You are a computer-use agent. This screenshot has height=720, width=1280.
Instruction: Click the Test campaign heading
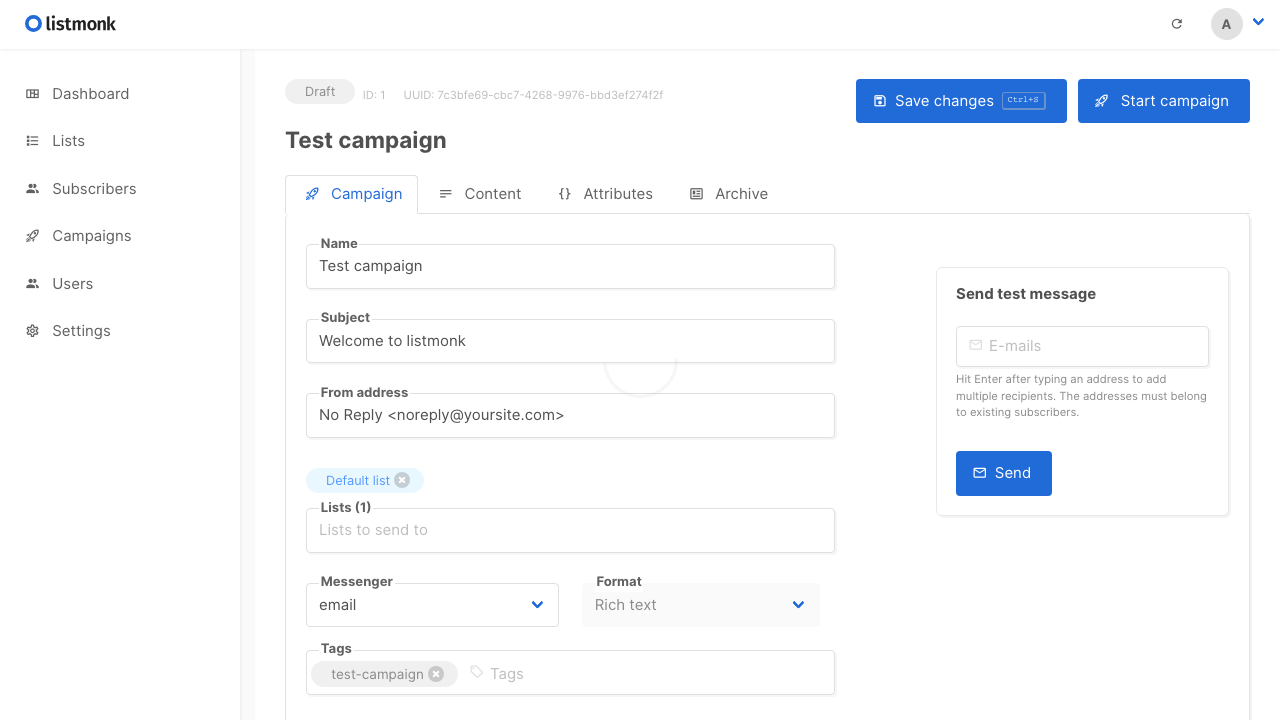click(x=366, y=140)
